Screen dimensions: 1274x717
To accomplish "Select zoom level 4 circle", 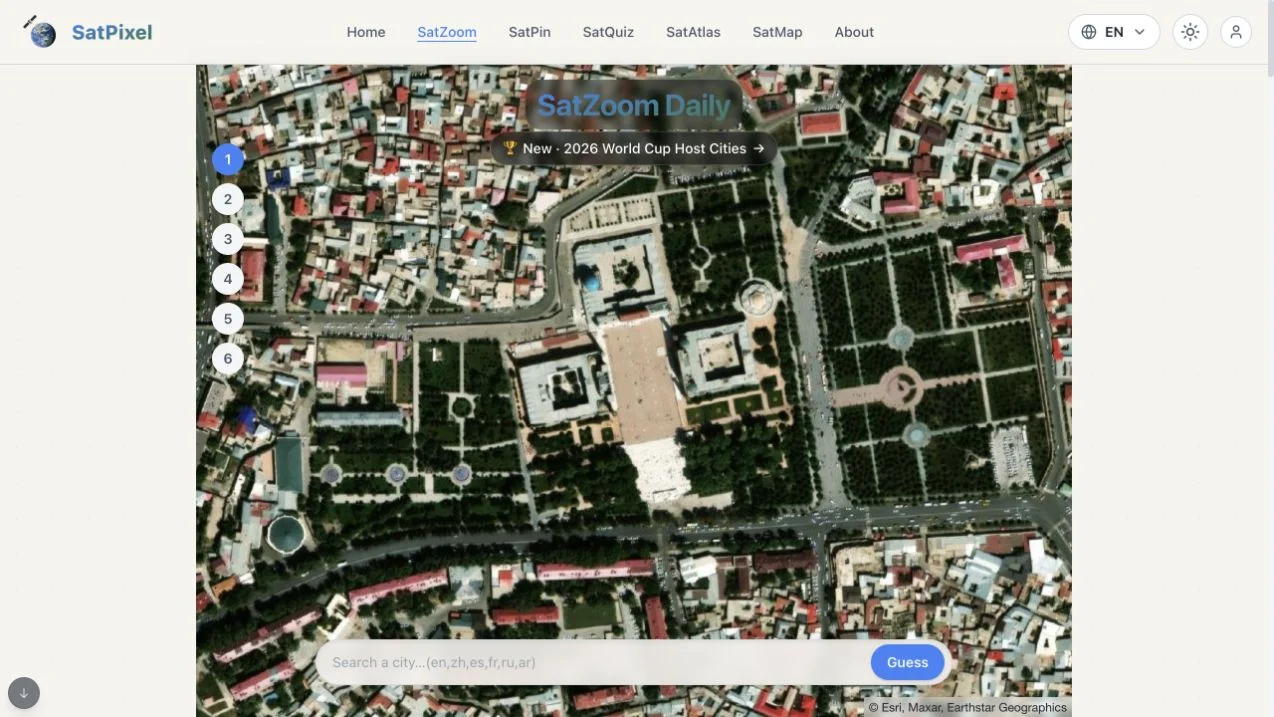I will [228, 279].
